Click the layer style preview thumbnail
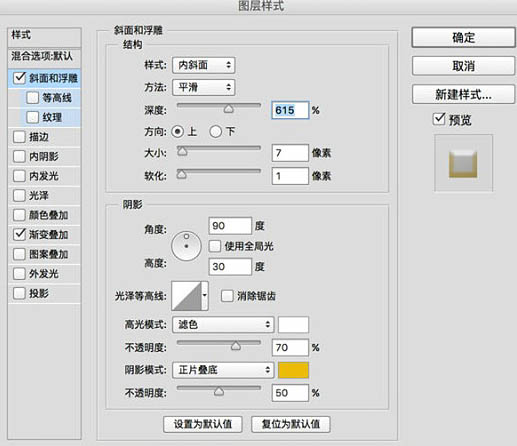Screen dimensions: 517x446 pos(463,163)
